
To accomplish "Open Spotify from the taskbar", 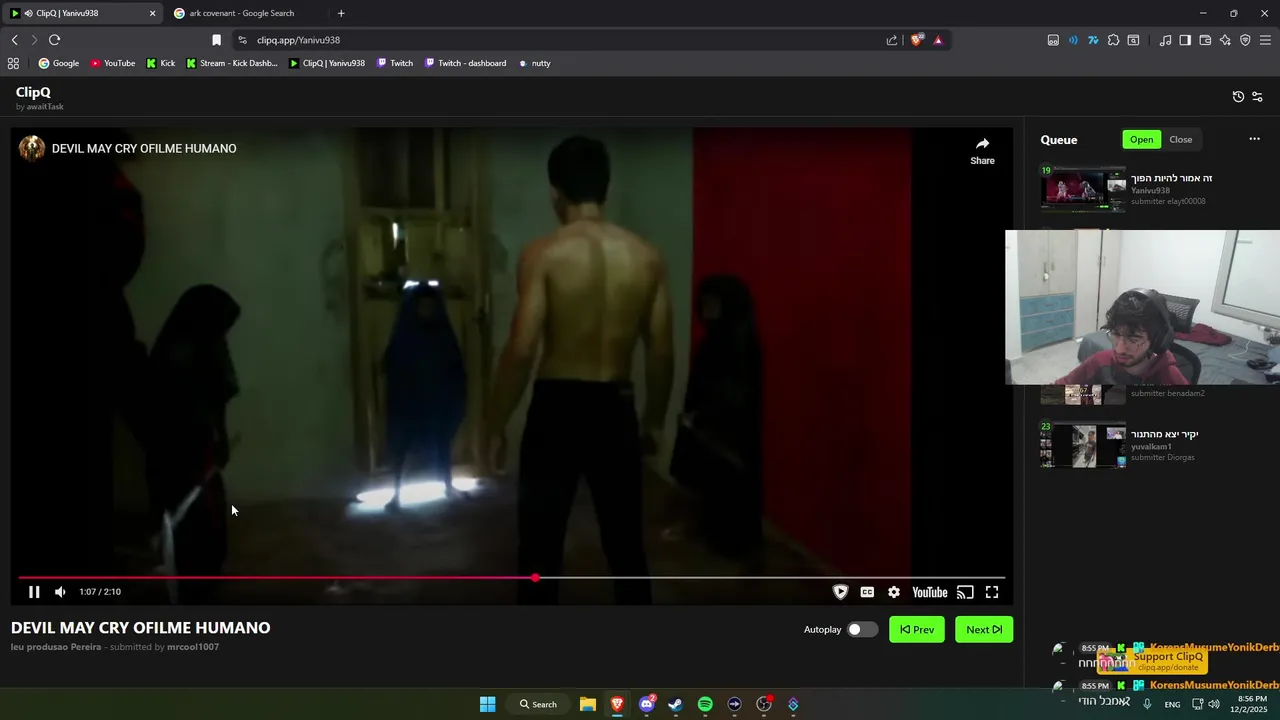I will (705, 704).
